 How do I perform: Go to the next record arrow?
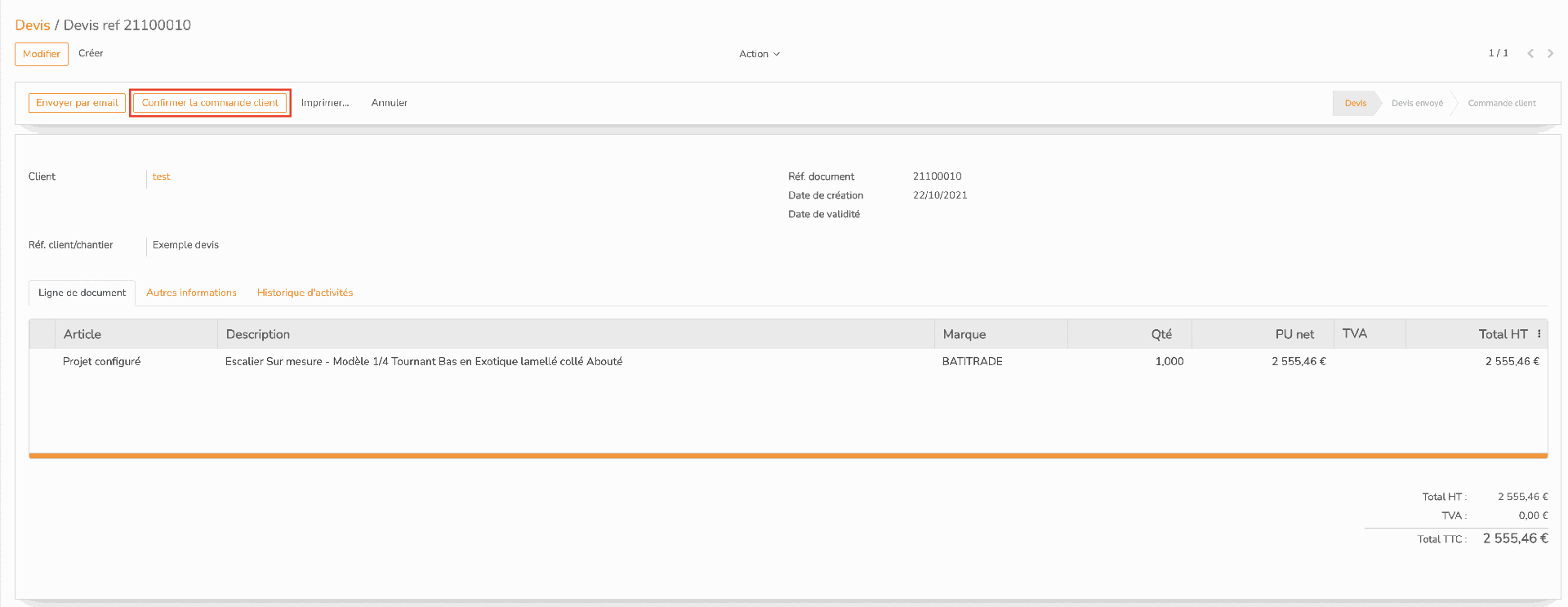coord(1550,53)
